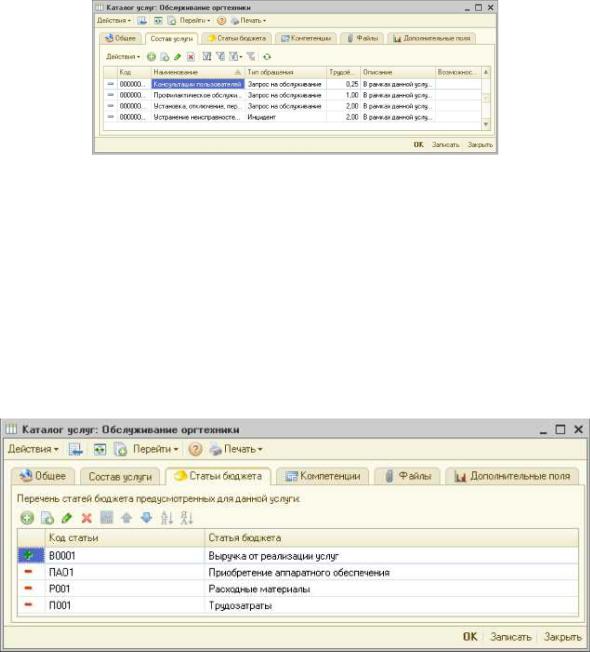This screenshot has height=652, width=590.
Task: Click scroll-down arrow of upper window table
Action: [486, 124]
